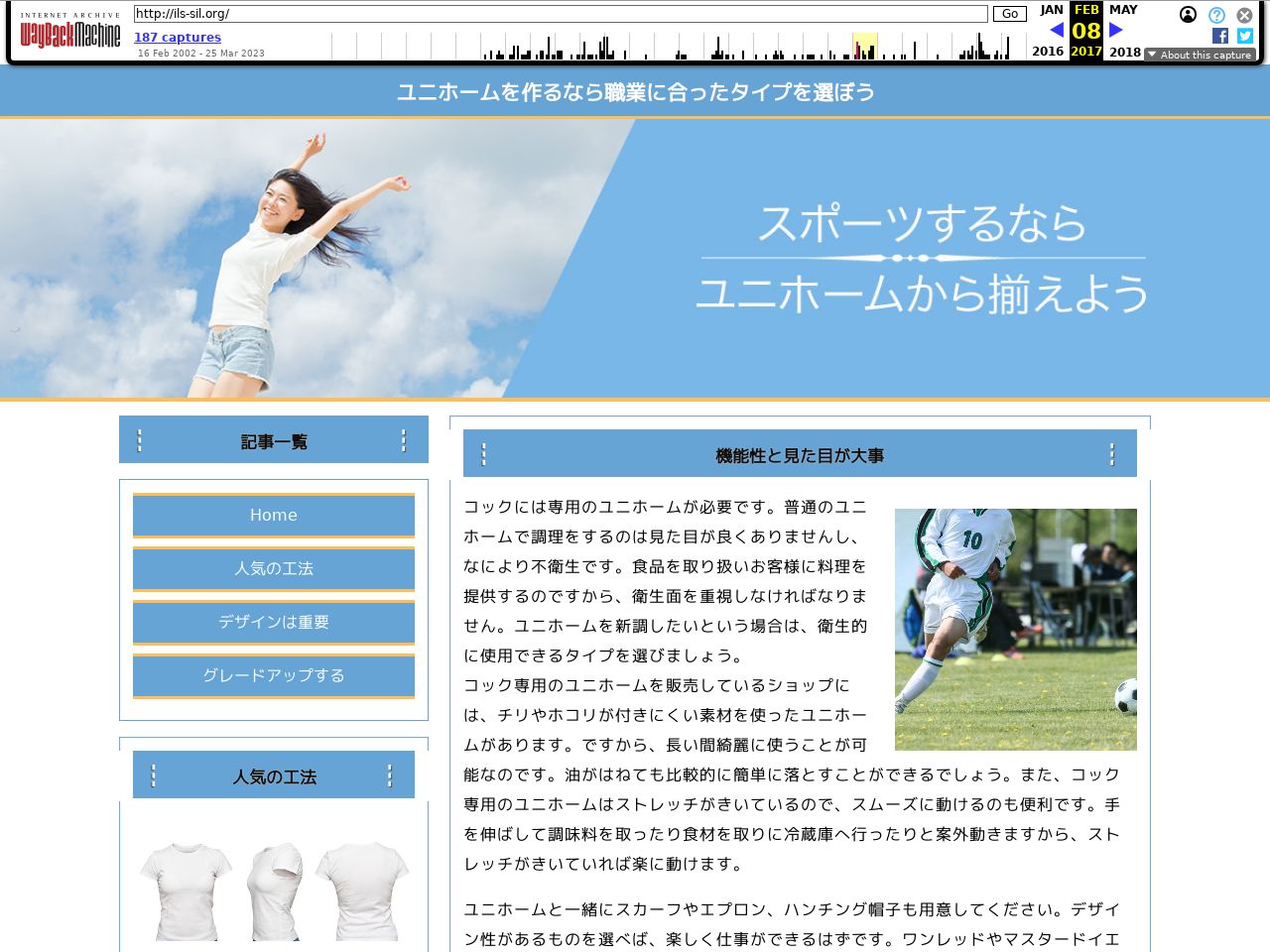The height and width of the screenshot is (952, 1270).
Task: Click the URL input field
Action: coord(561,14)
